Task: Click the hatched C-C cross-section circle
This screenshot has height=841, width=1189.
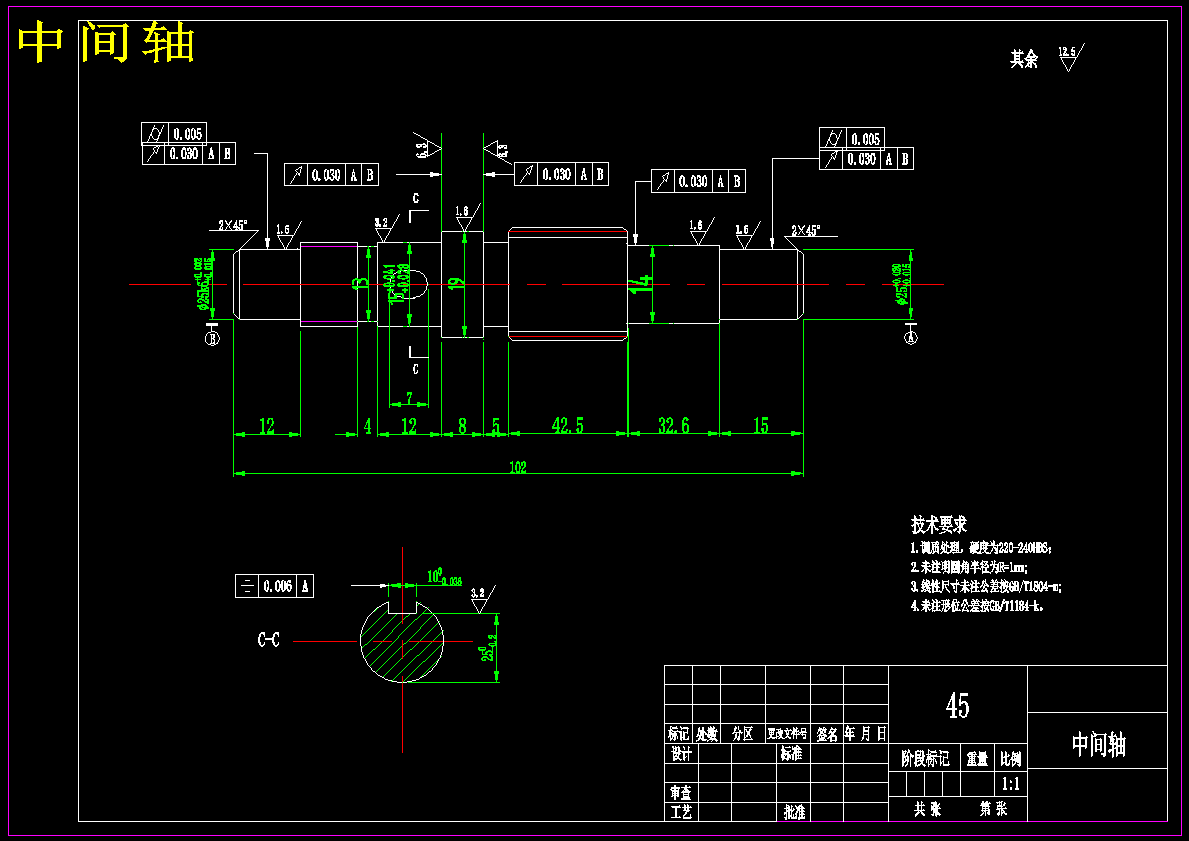Action: point(402,640)
